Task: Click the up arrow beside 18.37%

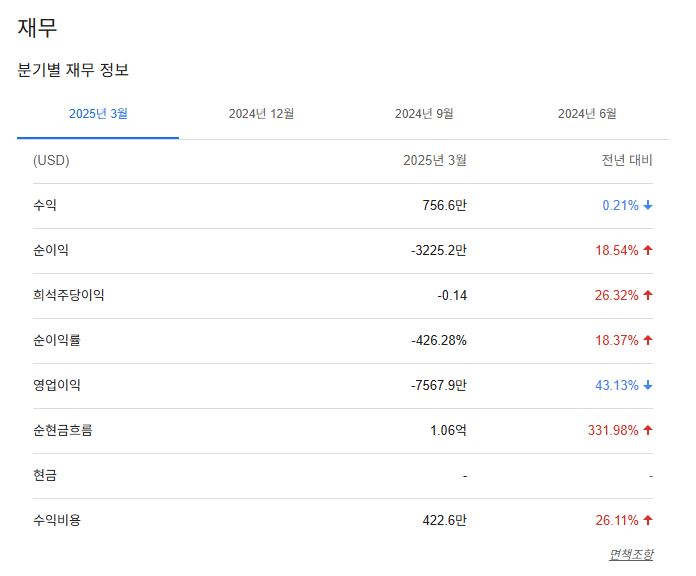Action: (x=648, y=340)
